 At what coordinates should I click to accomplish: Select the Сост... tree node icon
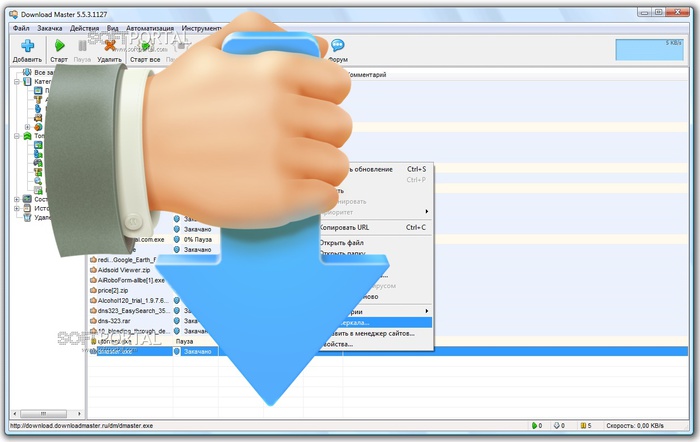click(28, 199)
